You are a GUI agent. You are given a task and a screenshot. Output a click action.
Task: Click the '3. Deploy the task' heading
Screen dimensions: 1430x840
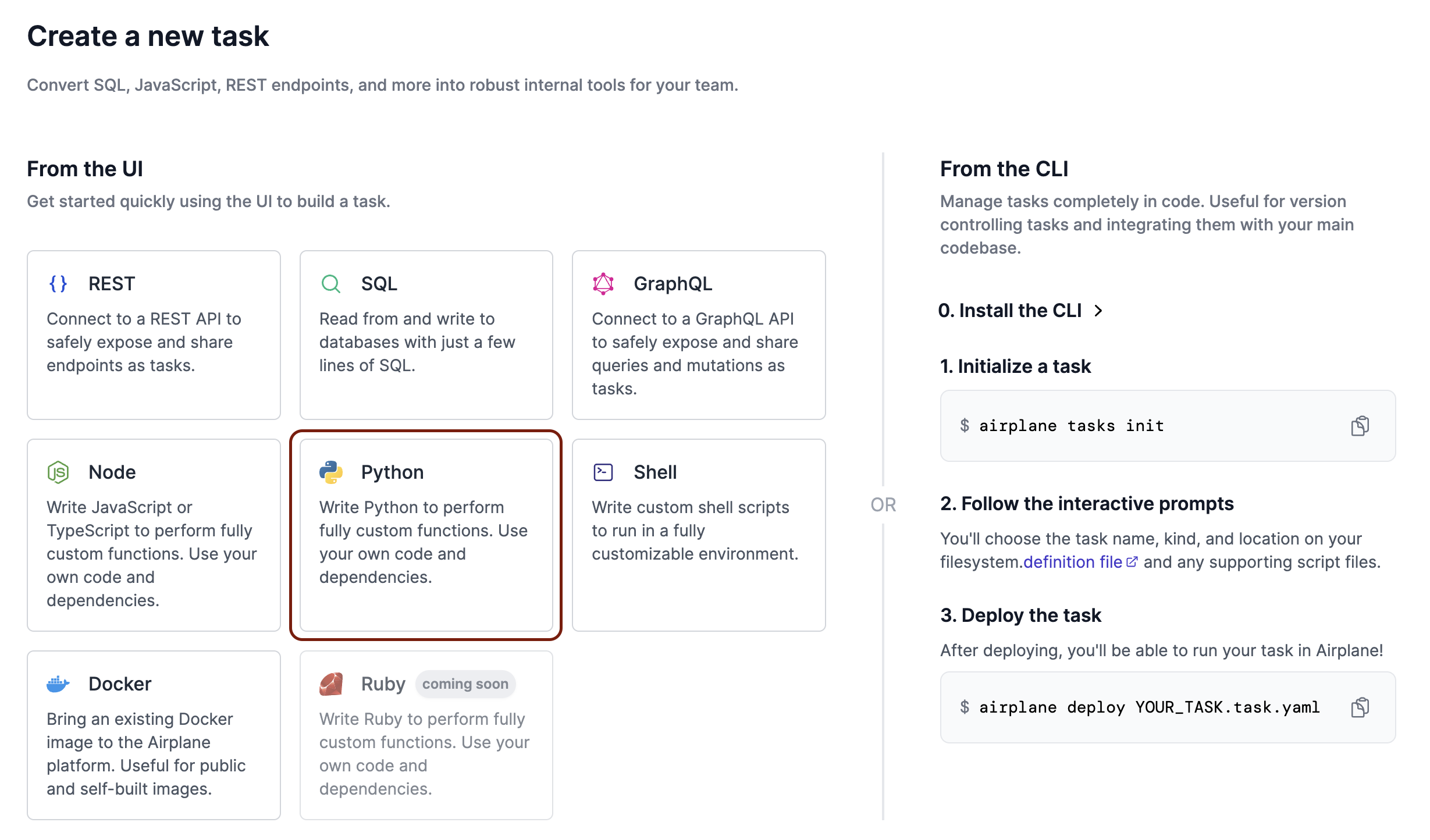tap(1021, 615)
